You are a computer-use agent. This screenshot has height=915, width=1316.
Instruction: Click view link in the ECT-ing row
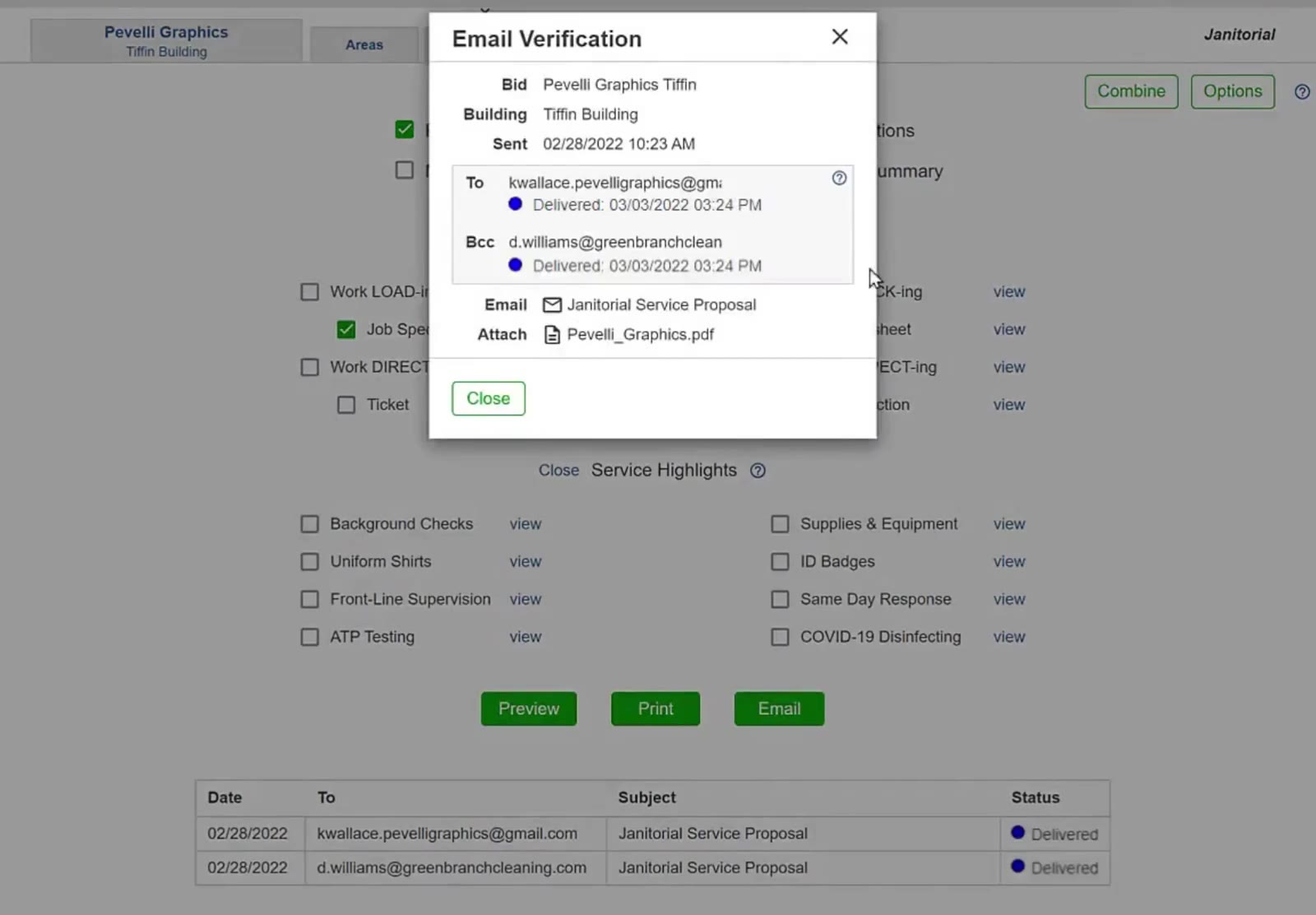[1008, 367]
